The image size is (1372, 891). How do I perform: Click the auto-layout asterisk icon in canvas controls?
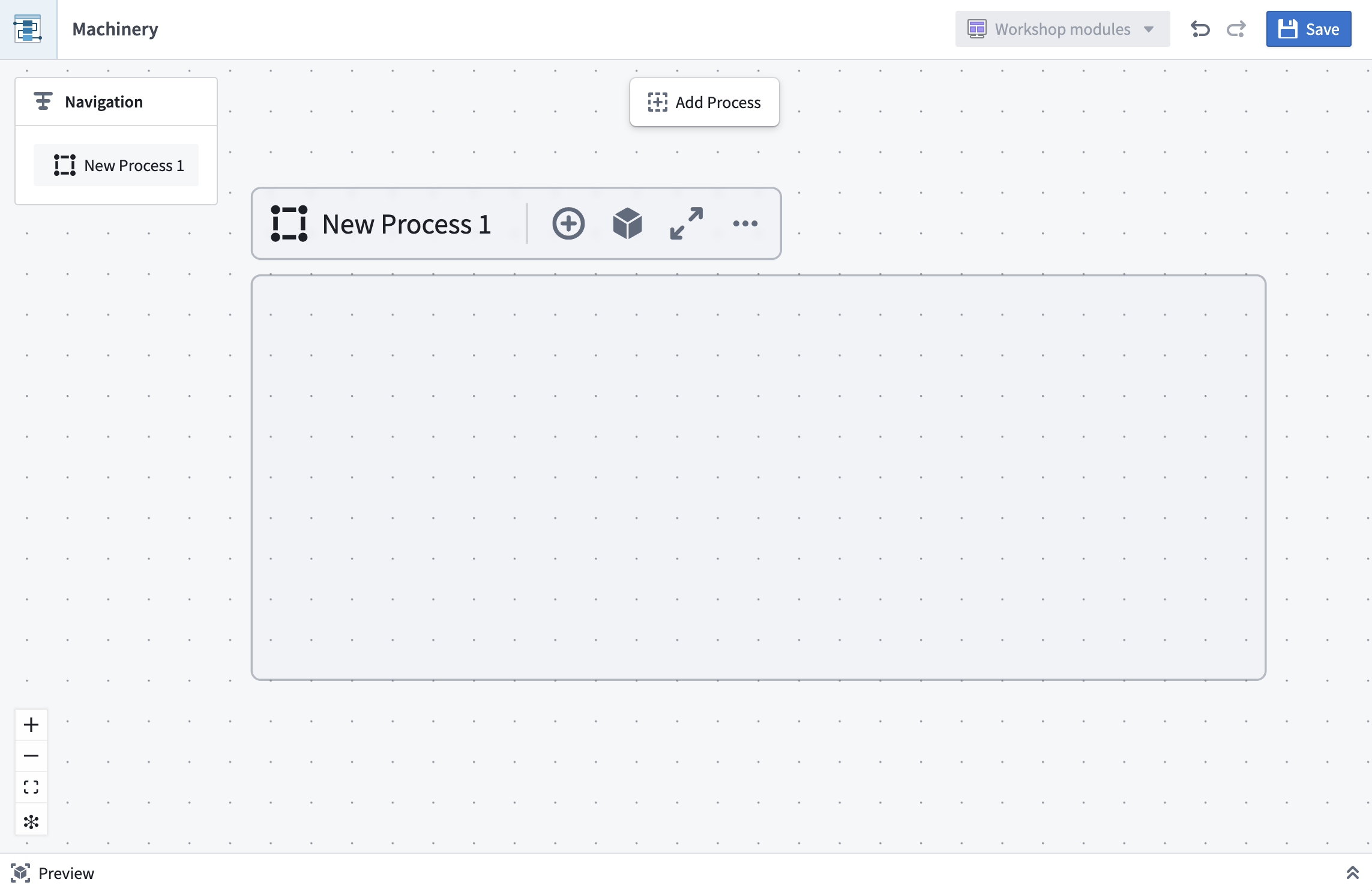[31, 820]
